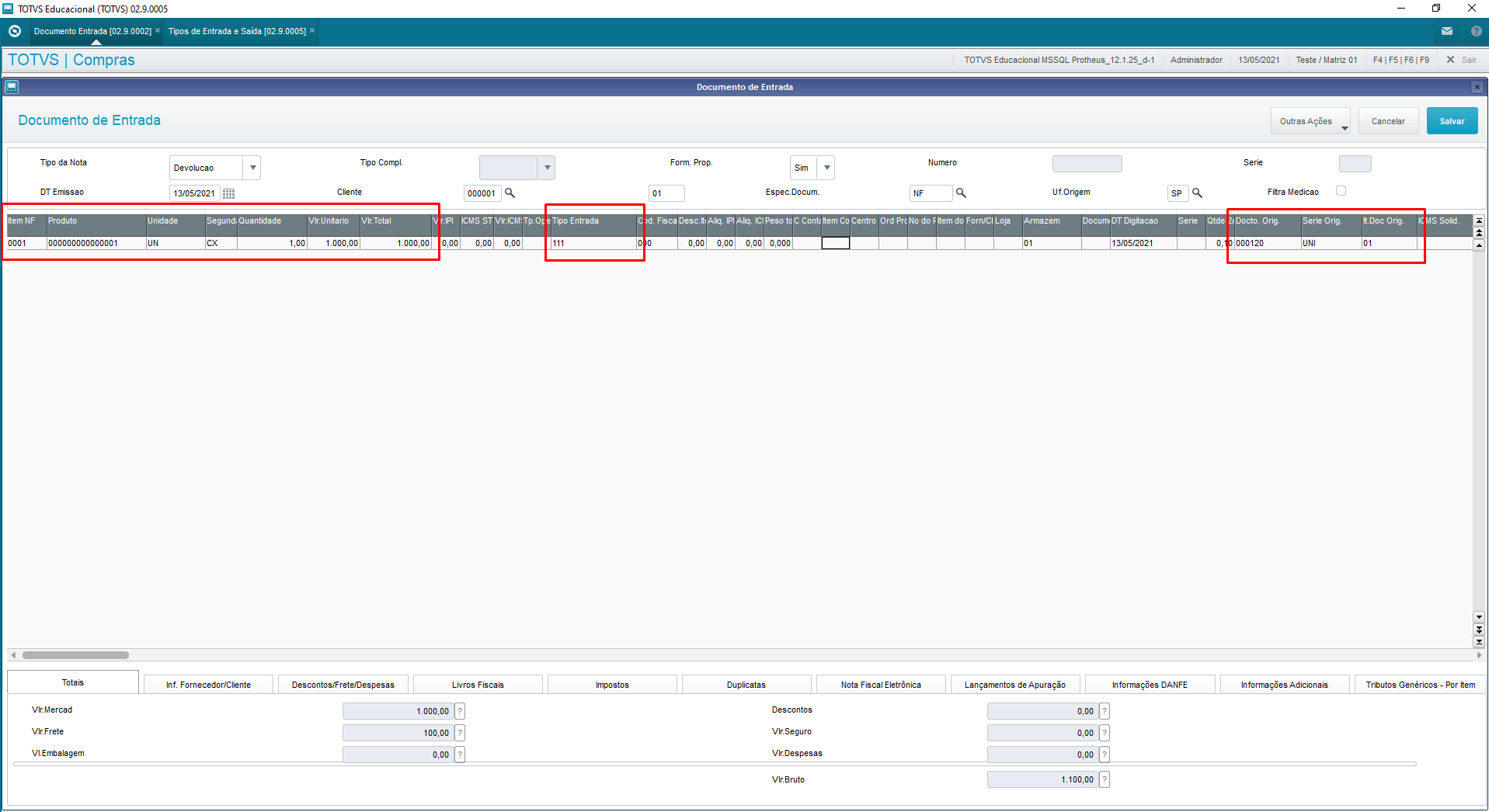Click the search magnifier beside Uf.Origem SP
This screenshot has width=1489, height=812.
pos(1197,193)
